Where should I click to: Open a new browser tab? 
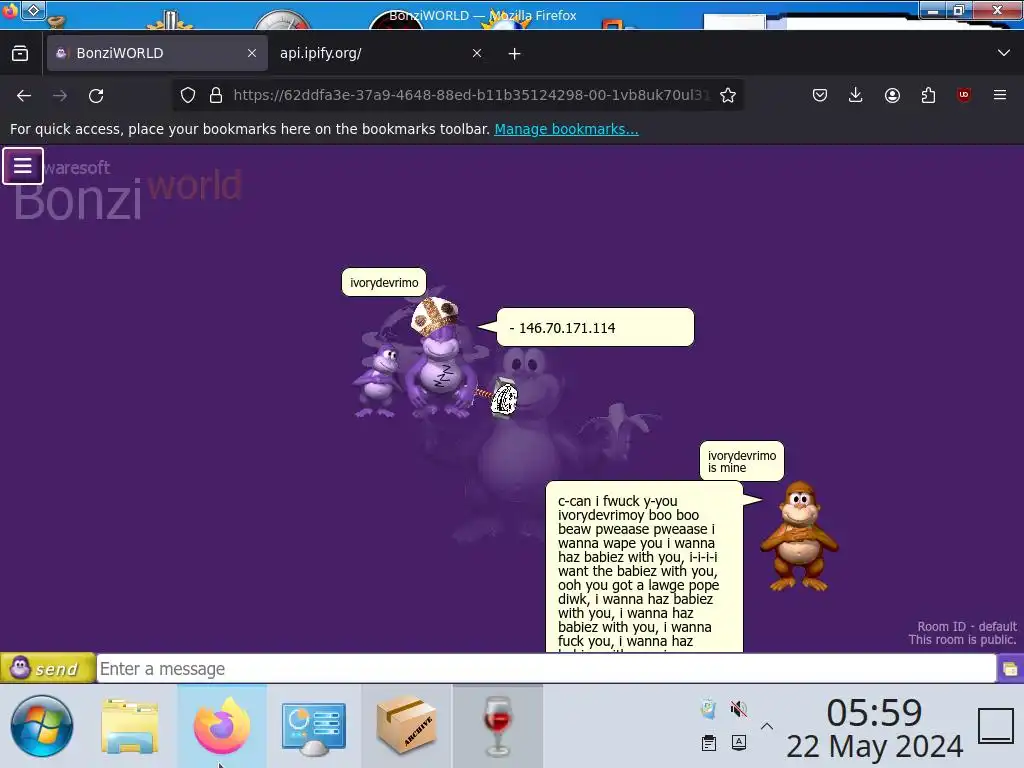click(515, 54)
